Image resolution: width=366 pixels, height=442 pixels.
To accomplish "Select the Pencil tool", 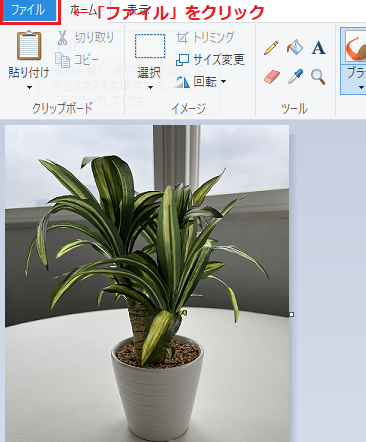I will [271, 48].
